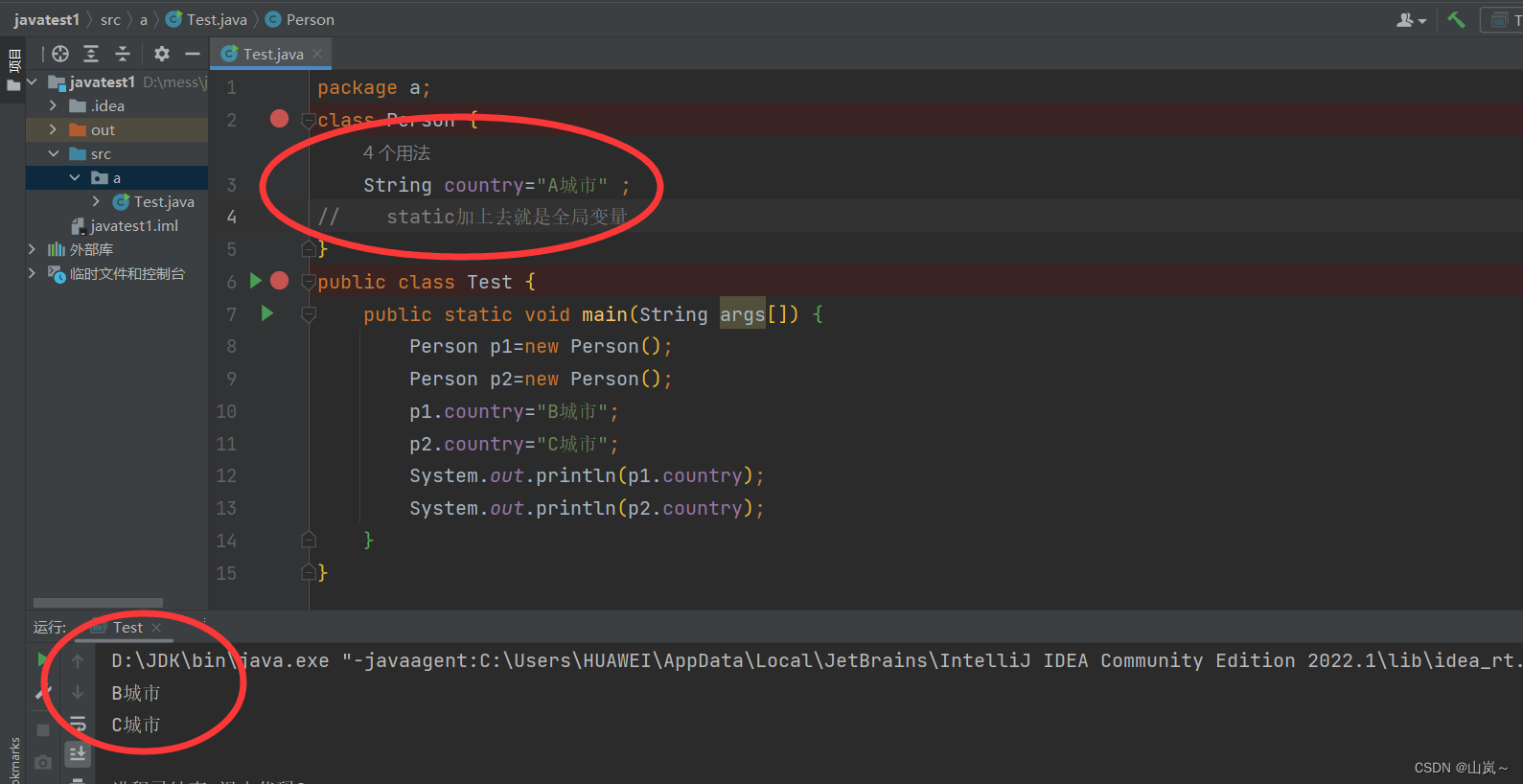Image resolution: width=1523 pixels, height=784 pixels.
Task: Click a package in breadcrumb bar
Action: click(x=144, y=19)
